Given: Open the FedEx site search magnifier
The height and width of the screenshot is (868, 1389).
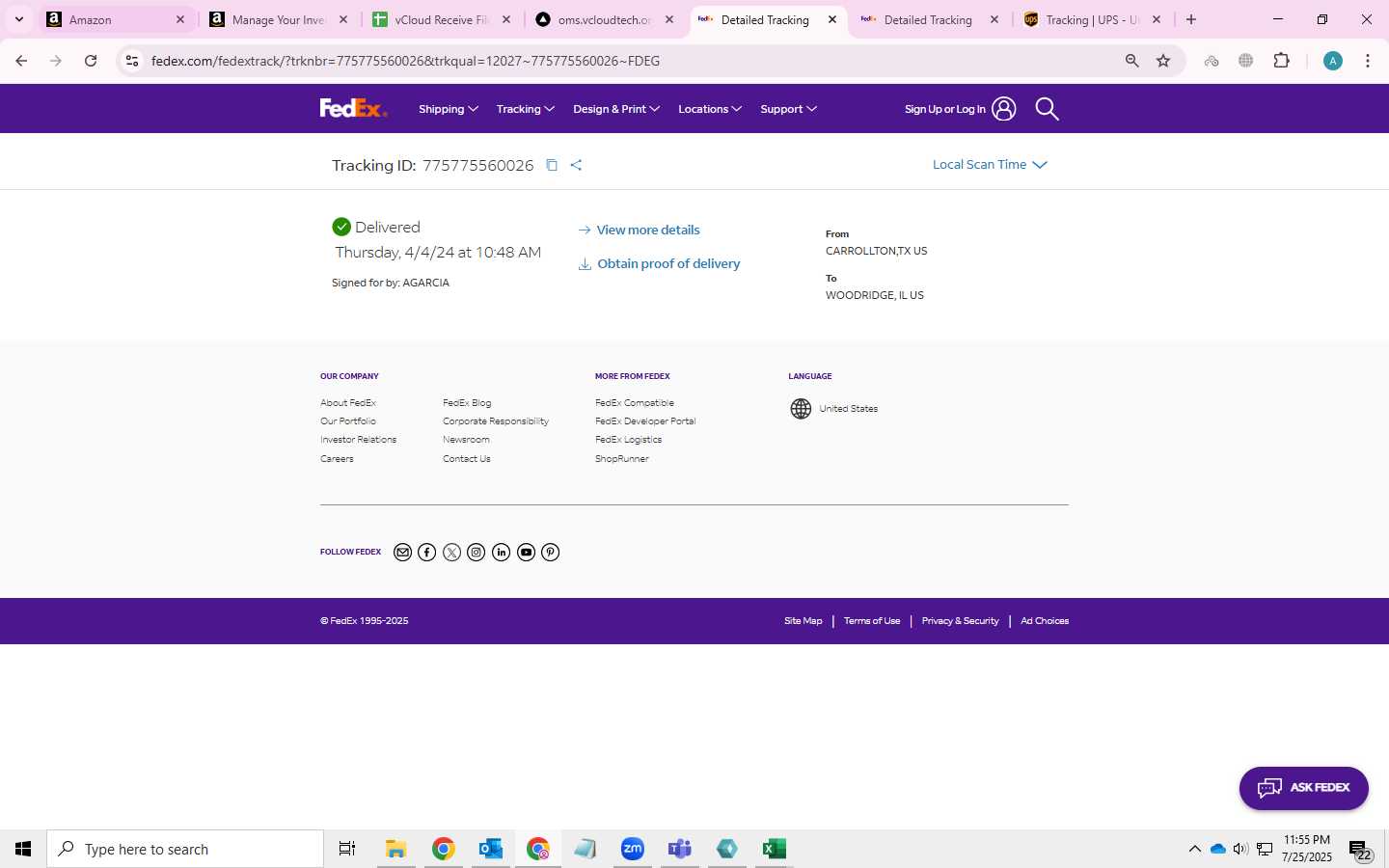Looking at the screenshot, I should tap(1047, 109).
